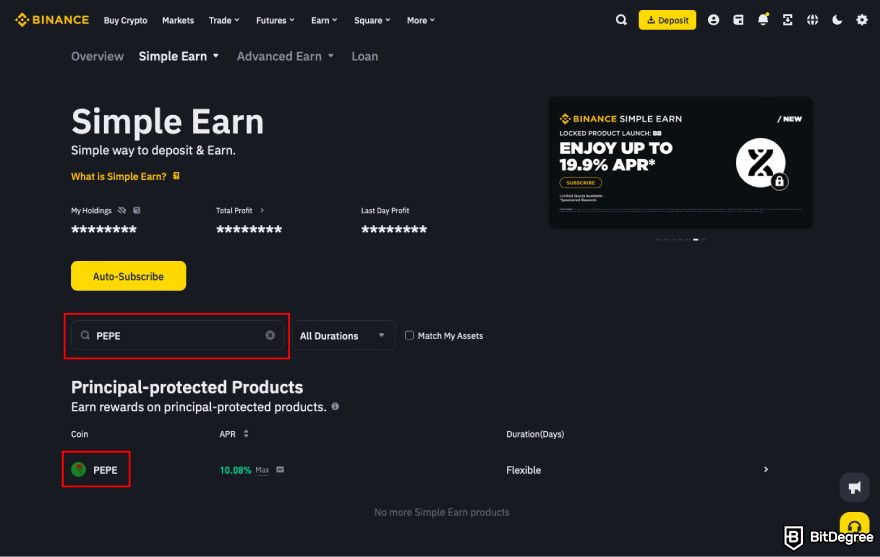The height and width of the screenshot is (557, 880).
Task: Click the info icon after principal-protected description
Action: pyautogui.click(x=335, y=407)
